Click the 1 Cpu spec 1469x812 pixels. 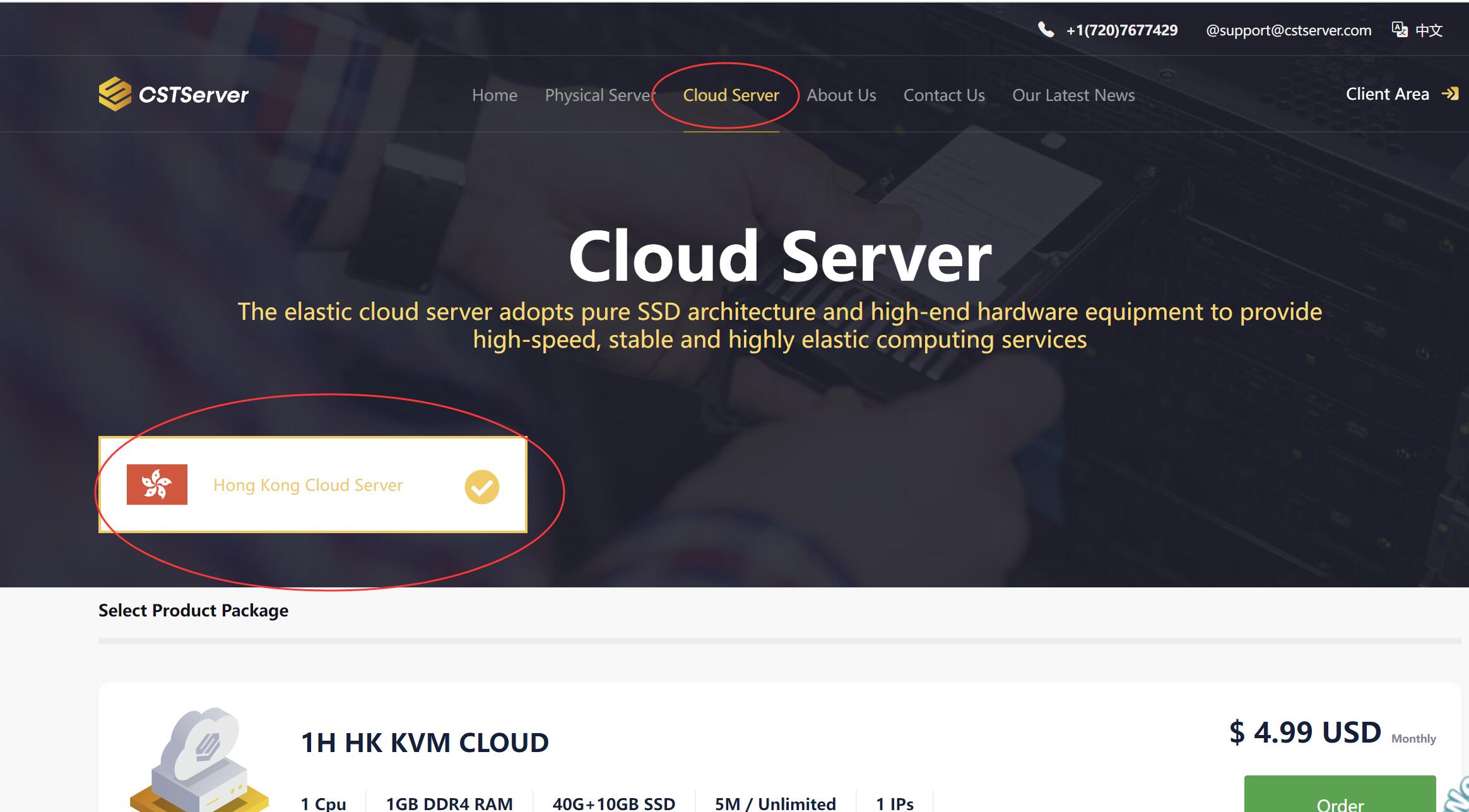[x=323, y=803]
